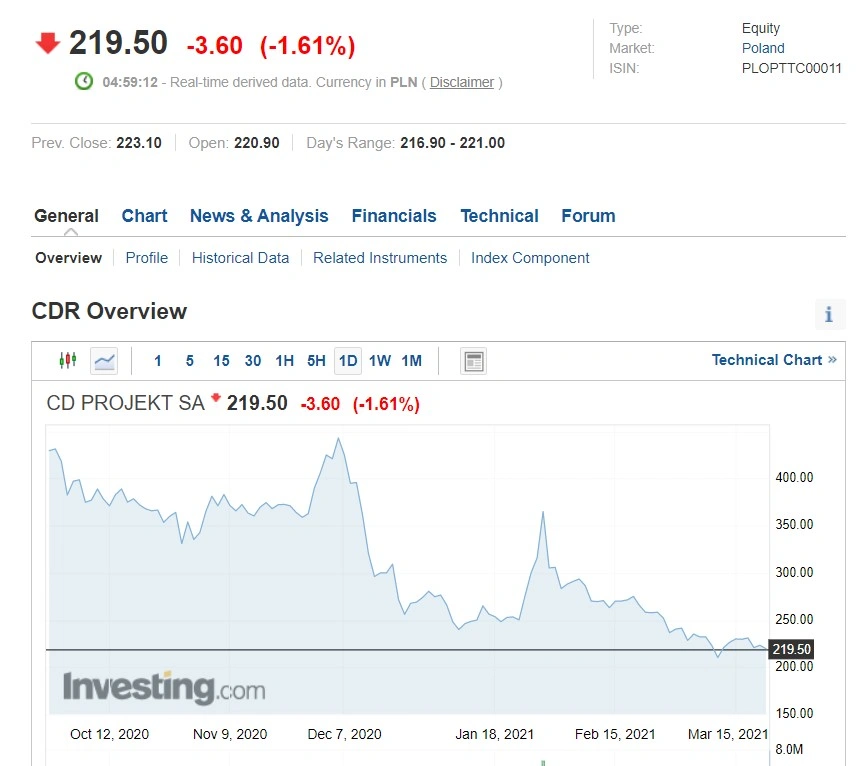Click the green clock real-time icon

click(84, 81)
